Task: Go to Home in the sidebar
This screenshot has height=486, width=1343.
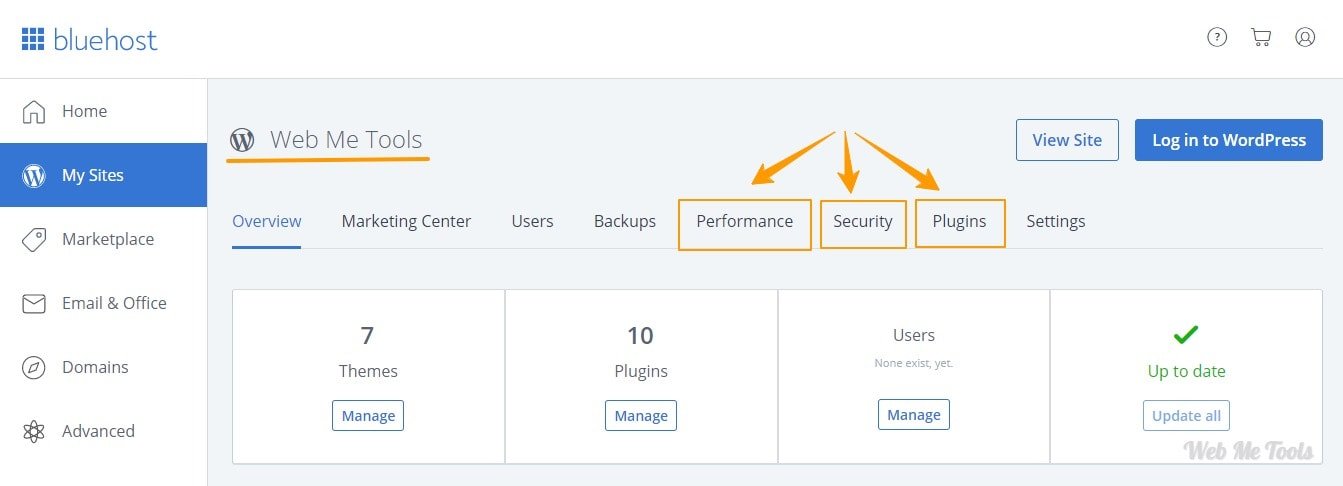Action: click(x=103, y=111)
